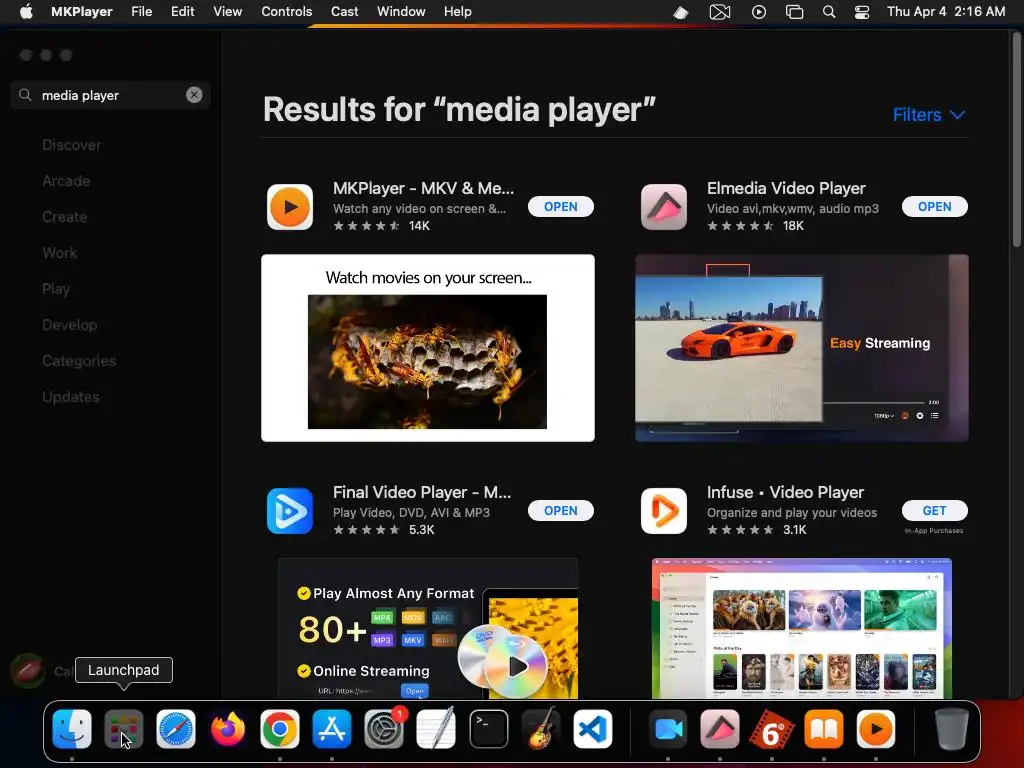Open Control Center in menu bar
This screenshot has width=1024, height=768.
(862, 12)
